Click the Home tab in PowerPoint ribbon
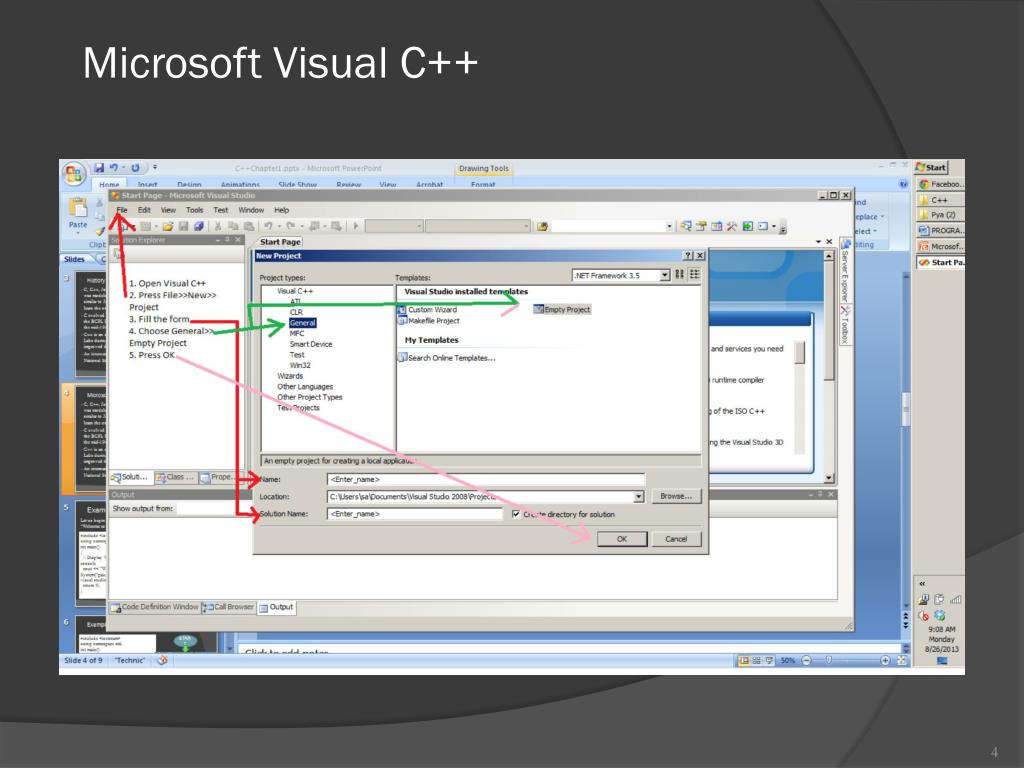This screenshot has height=768, width=1024. [109, 185]
